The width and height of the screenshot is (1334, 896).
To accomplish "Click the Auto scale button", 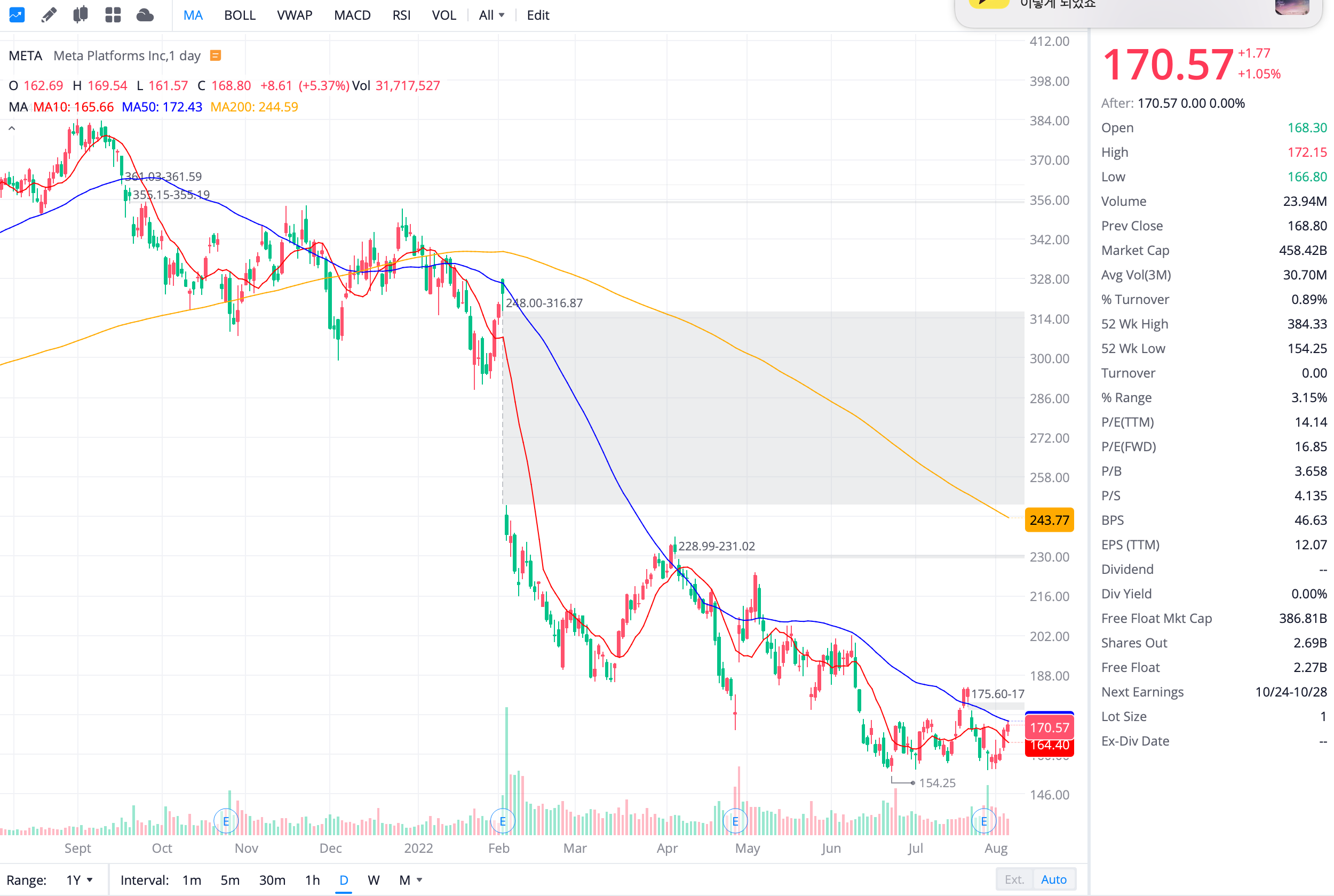I will pyautogui.click(x=1053, y=879).
